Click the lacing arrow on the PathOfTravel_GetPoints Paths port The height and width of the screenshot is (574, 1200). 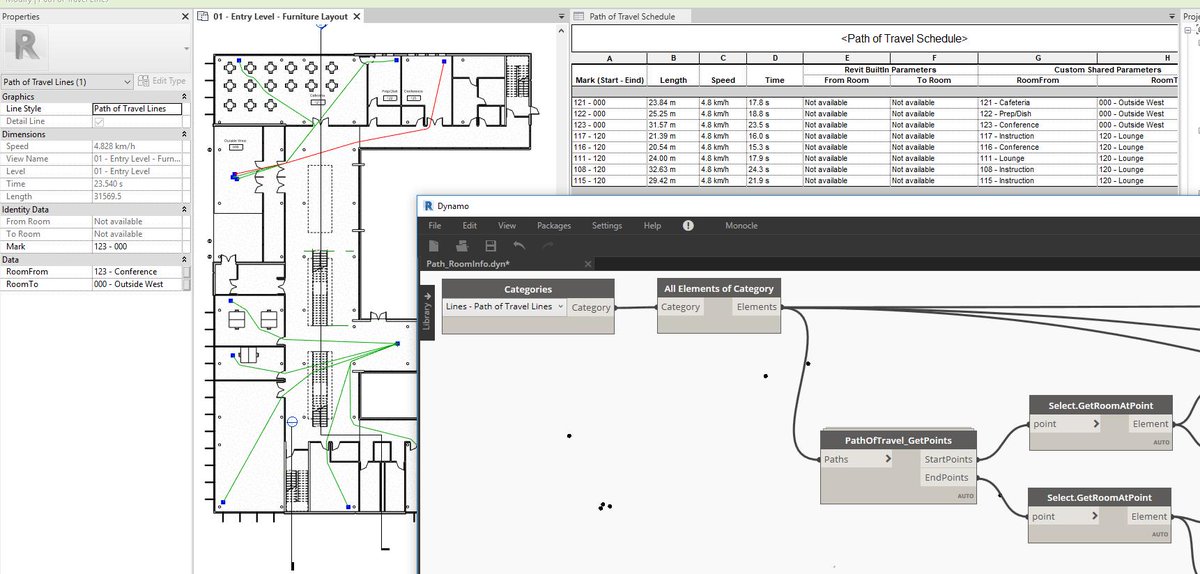[x=888, y=459]
